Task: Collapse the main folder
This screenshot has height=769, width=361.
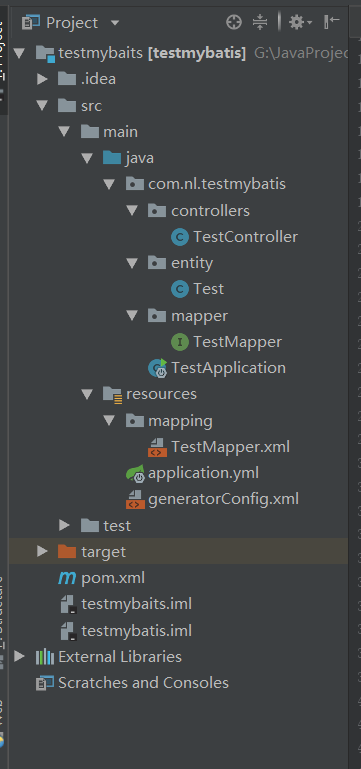Action: [65, 132]
